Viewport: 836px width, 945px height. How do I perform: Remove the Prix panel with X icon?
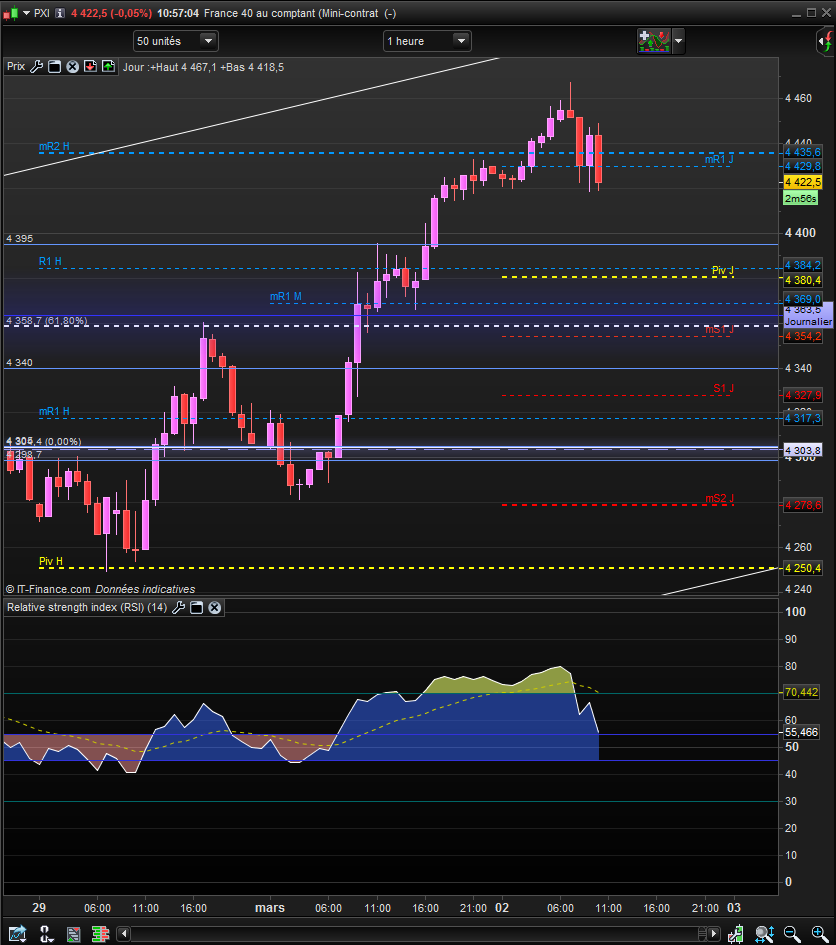[x=72, y=67]
